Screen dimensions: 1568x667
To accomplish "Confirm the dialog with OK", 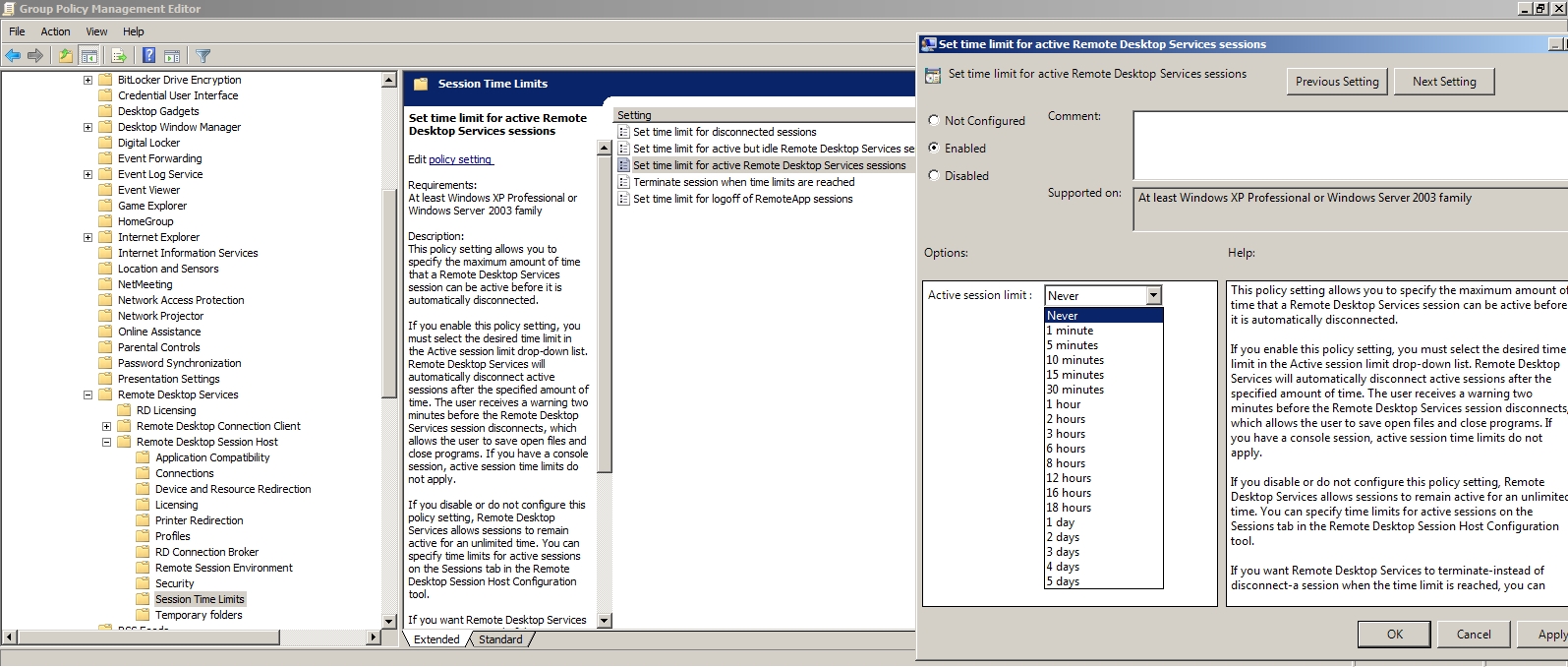I will click(1395, 635).
